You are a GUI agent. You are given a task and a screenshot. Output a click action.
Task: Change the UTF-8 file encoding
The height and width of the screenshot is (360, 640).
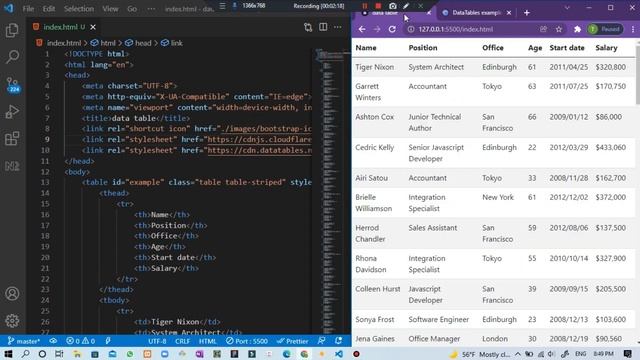click(x=157, y=341)
